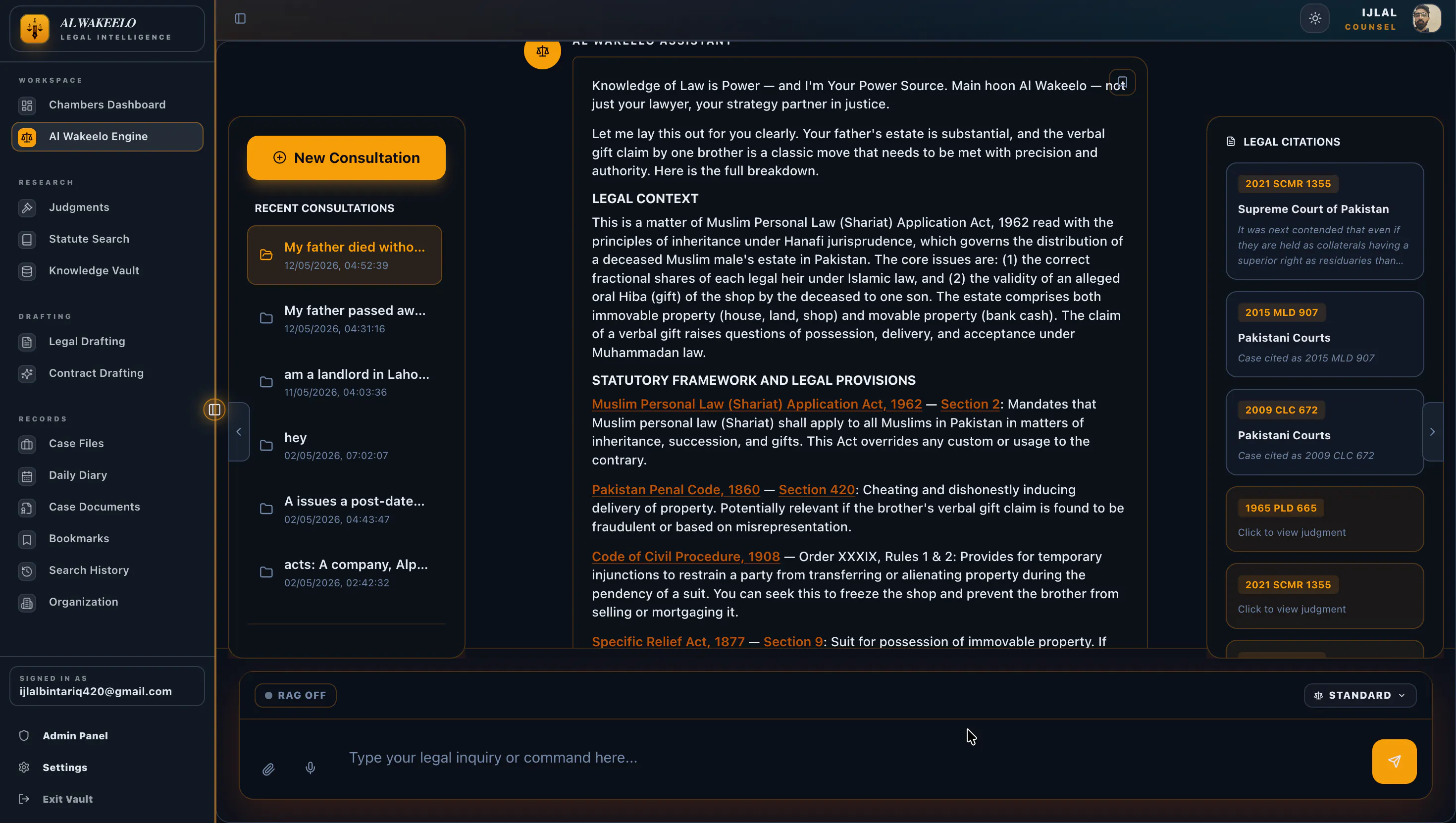Open the 'hey' consultation
This screenshot has height=823, width=1456.
[344, 445]
